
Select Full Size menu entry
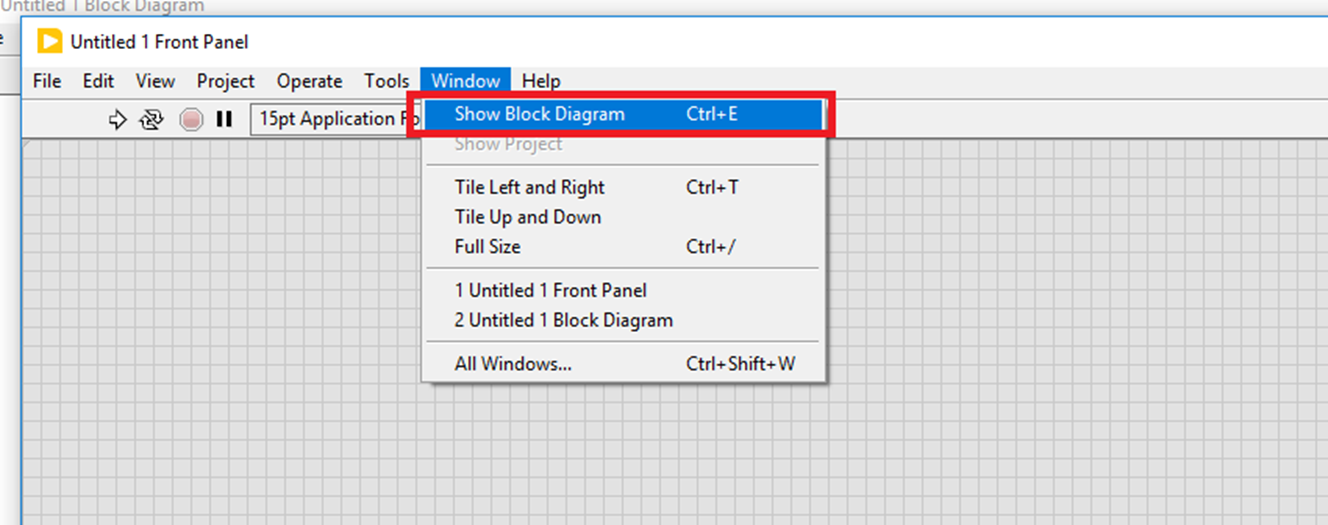(x=487, y=246)
